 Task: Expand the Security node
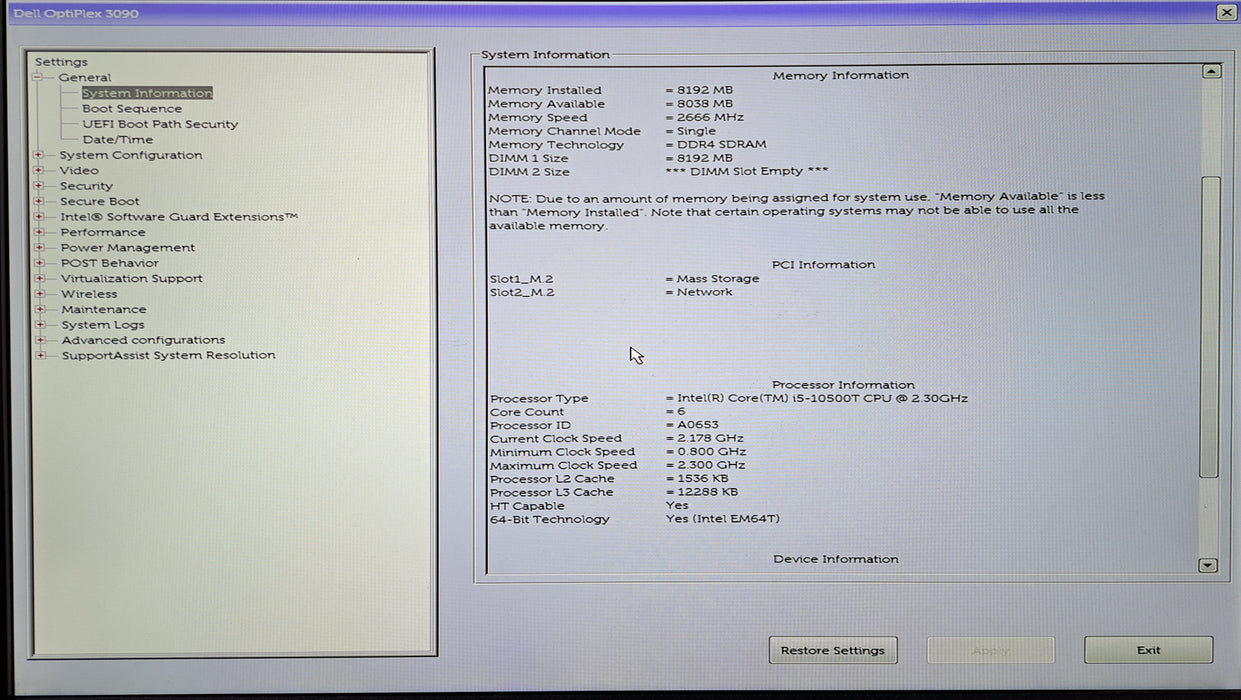point(39,186)
